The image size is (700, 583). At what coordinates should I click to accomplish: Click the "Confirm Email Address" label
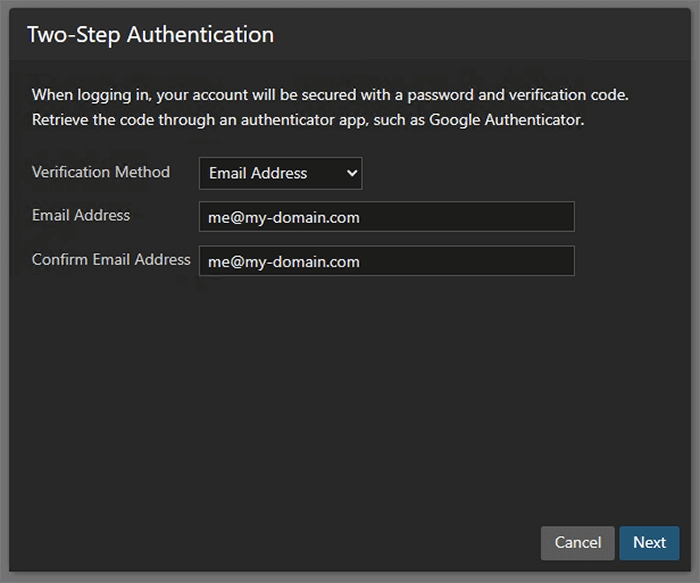point(111,259)
